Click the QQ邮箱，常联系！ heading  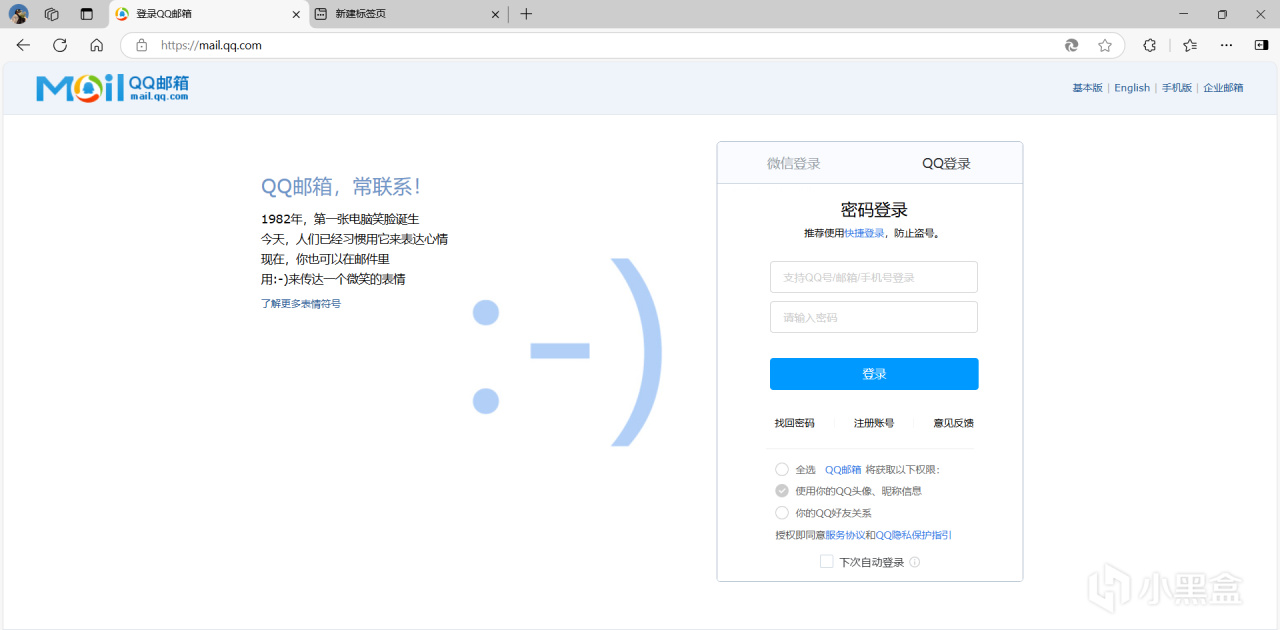tap(341, 187)
